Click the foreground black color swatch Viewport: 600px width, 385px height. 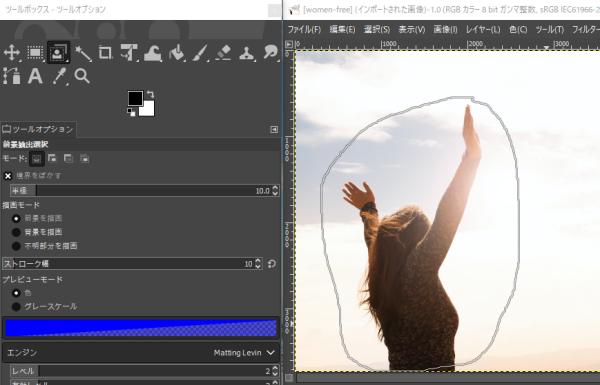[134, 99]
